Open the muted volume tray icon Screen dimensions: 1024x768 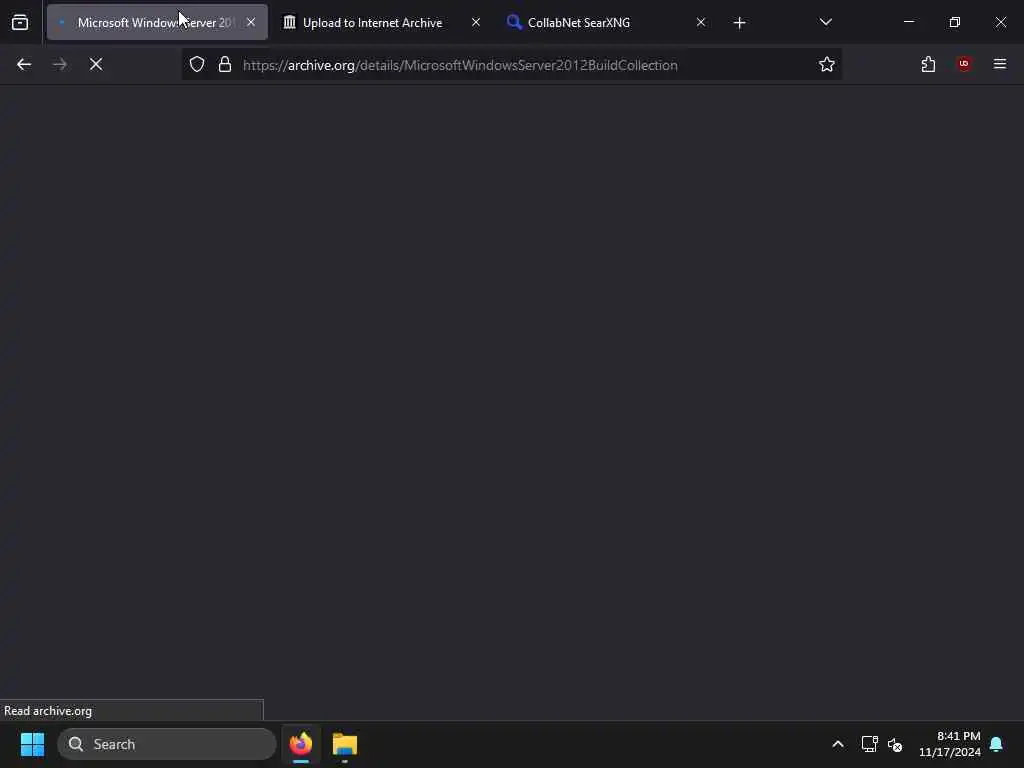pos(895,744)
